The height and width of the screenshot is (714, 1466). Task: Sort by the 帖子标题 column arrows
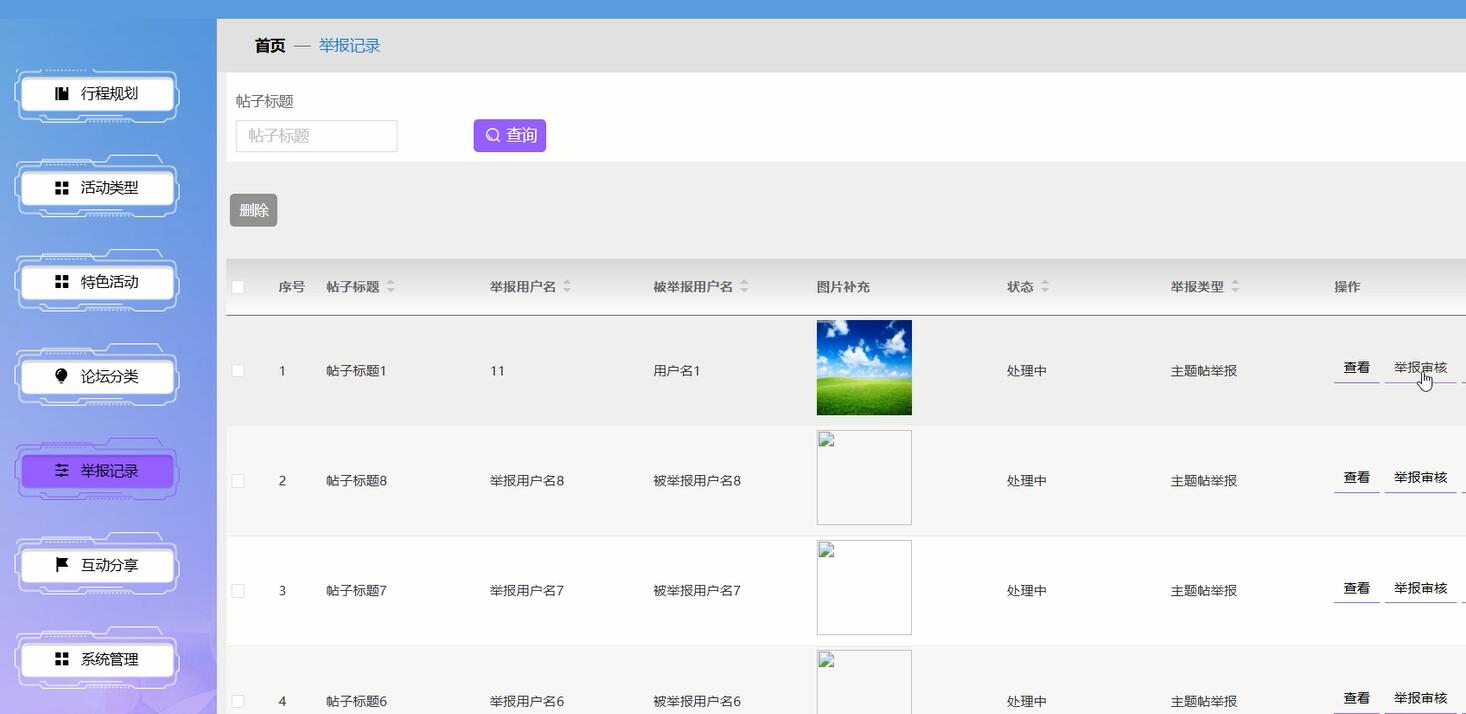click(390, 286)
